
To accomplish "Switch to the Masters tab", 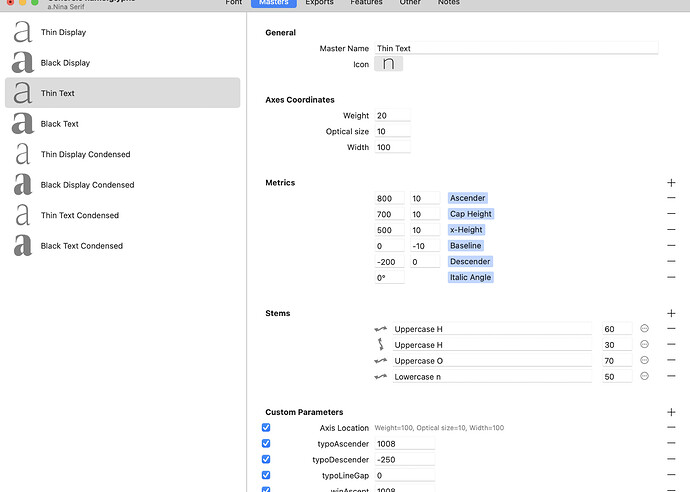I will point(274,3).
